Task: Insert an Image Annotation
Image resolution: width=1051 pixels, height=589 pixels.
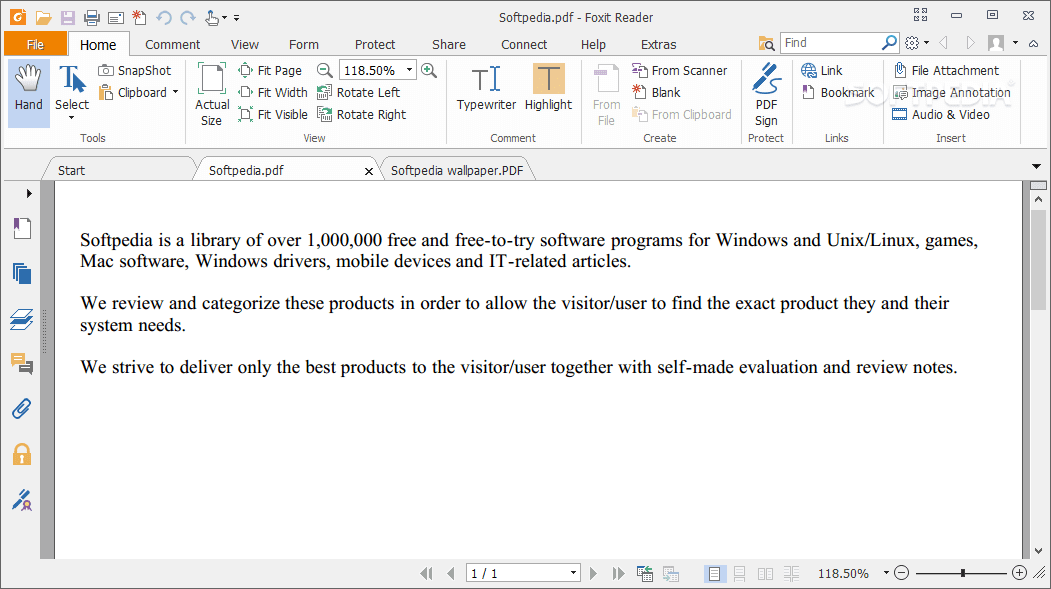Action: click(952, 92)
